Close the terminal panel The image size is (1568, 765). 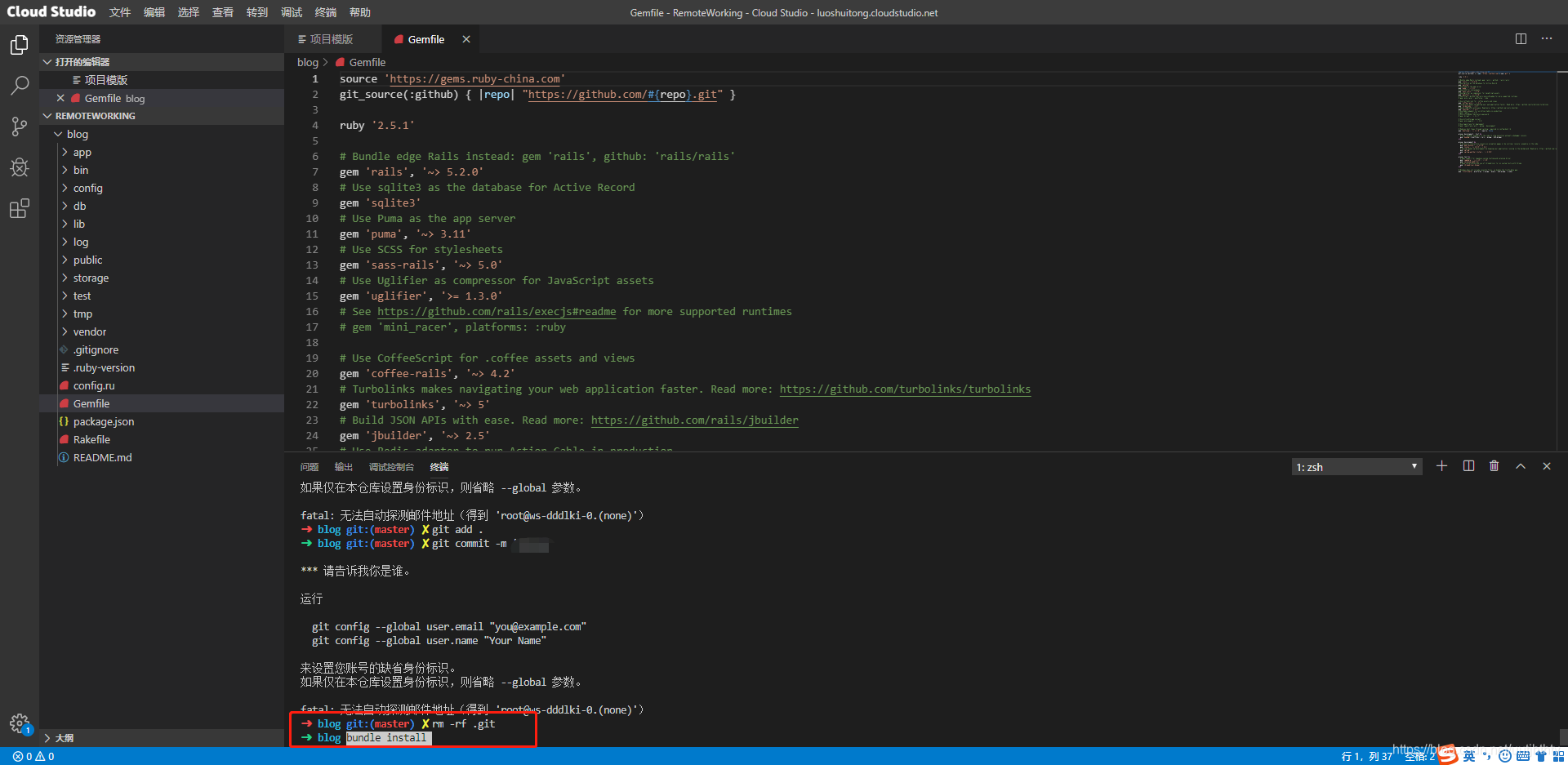(1547, 466)
